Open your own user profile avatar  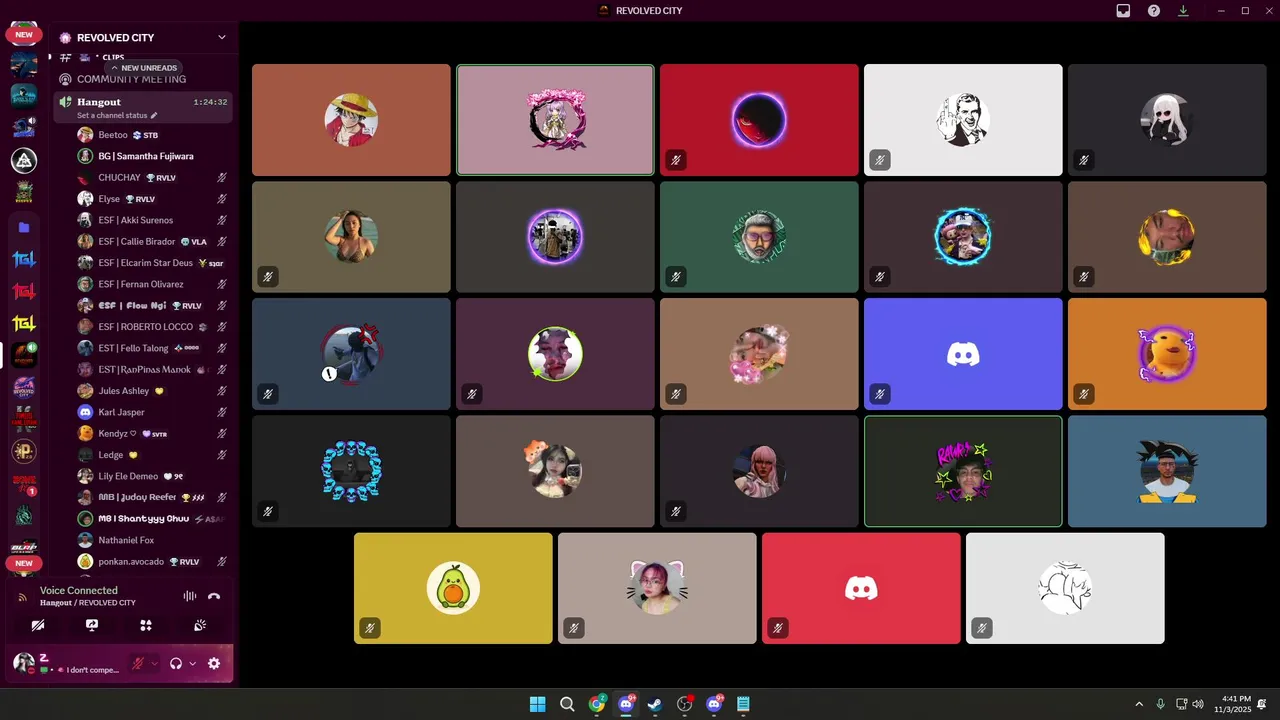tap(24, 663)
